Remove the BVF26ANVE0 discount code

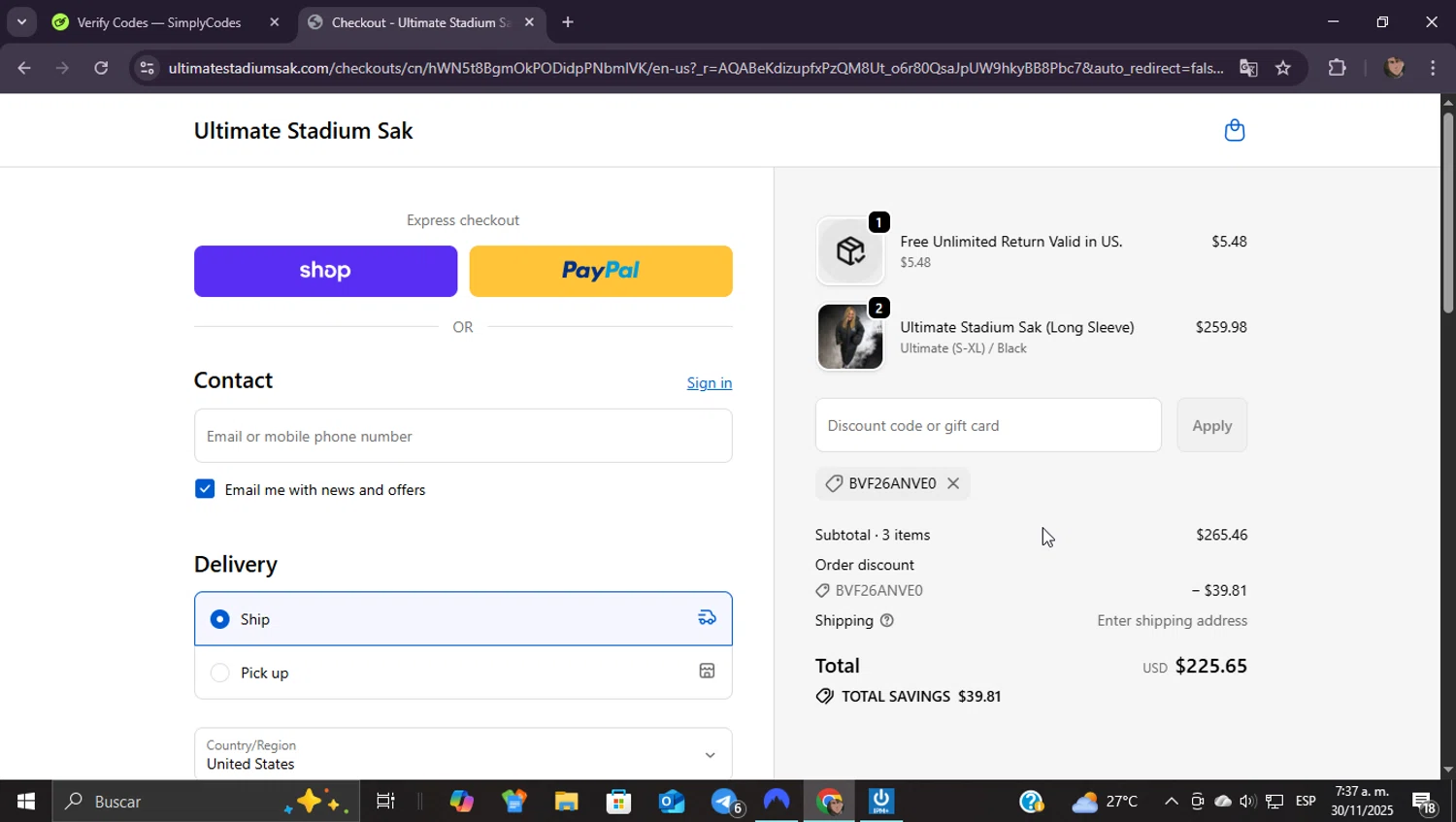[953, 483]
